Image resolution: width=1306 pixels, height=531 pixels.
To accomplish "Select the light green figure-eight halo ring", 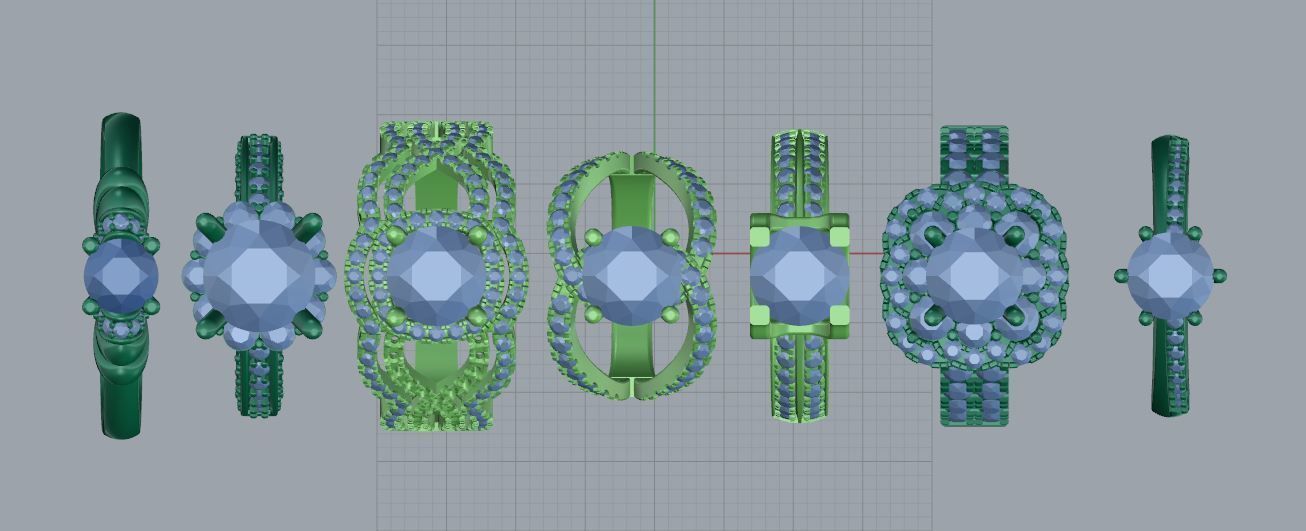I will tap(631, 276).
